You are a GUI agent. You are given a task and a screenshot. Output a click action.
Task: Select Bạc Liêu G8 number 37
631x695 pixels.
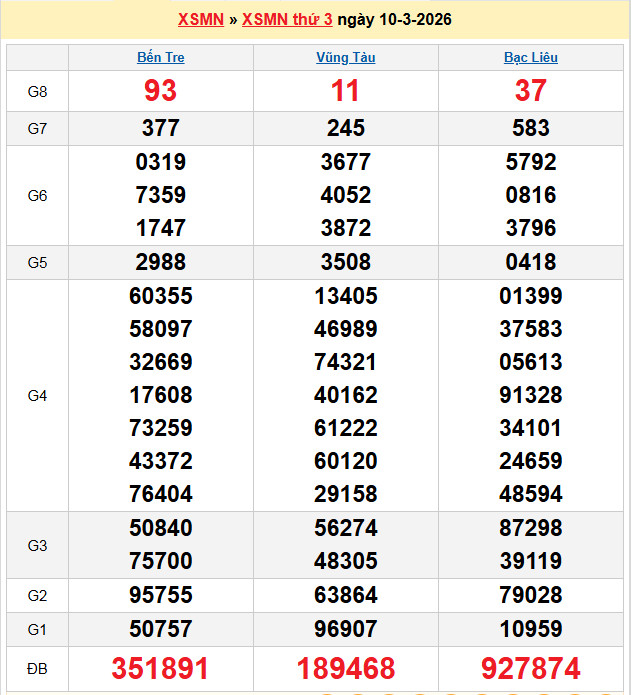point(530,91)
